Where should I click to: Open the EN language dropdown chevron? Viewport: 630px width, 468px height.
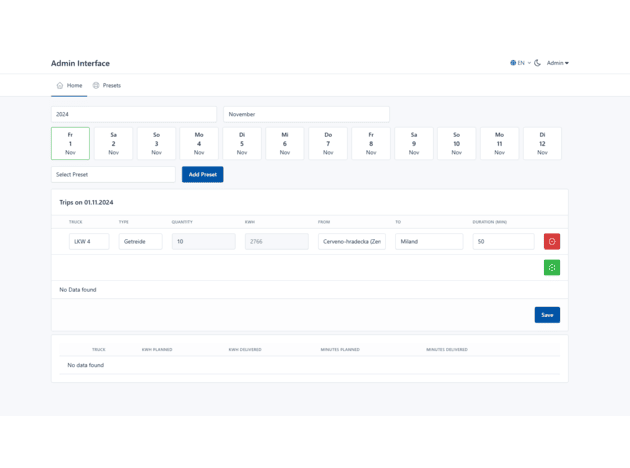point(529,63)
